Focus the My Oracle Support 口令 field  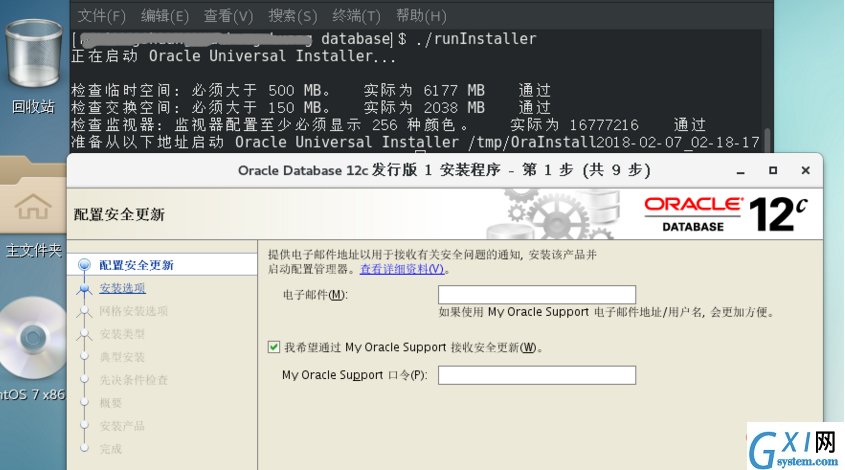(537, 375)
